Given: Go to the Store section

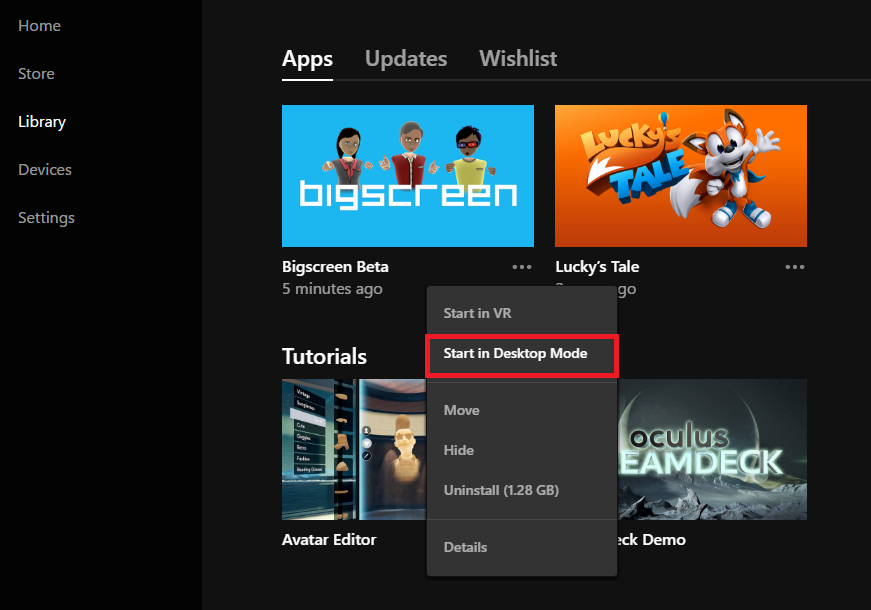Looking at the screenshot, I should coord(36,73).
